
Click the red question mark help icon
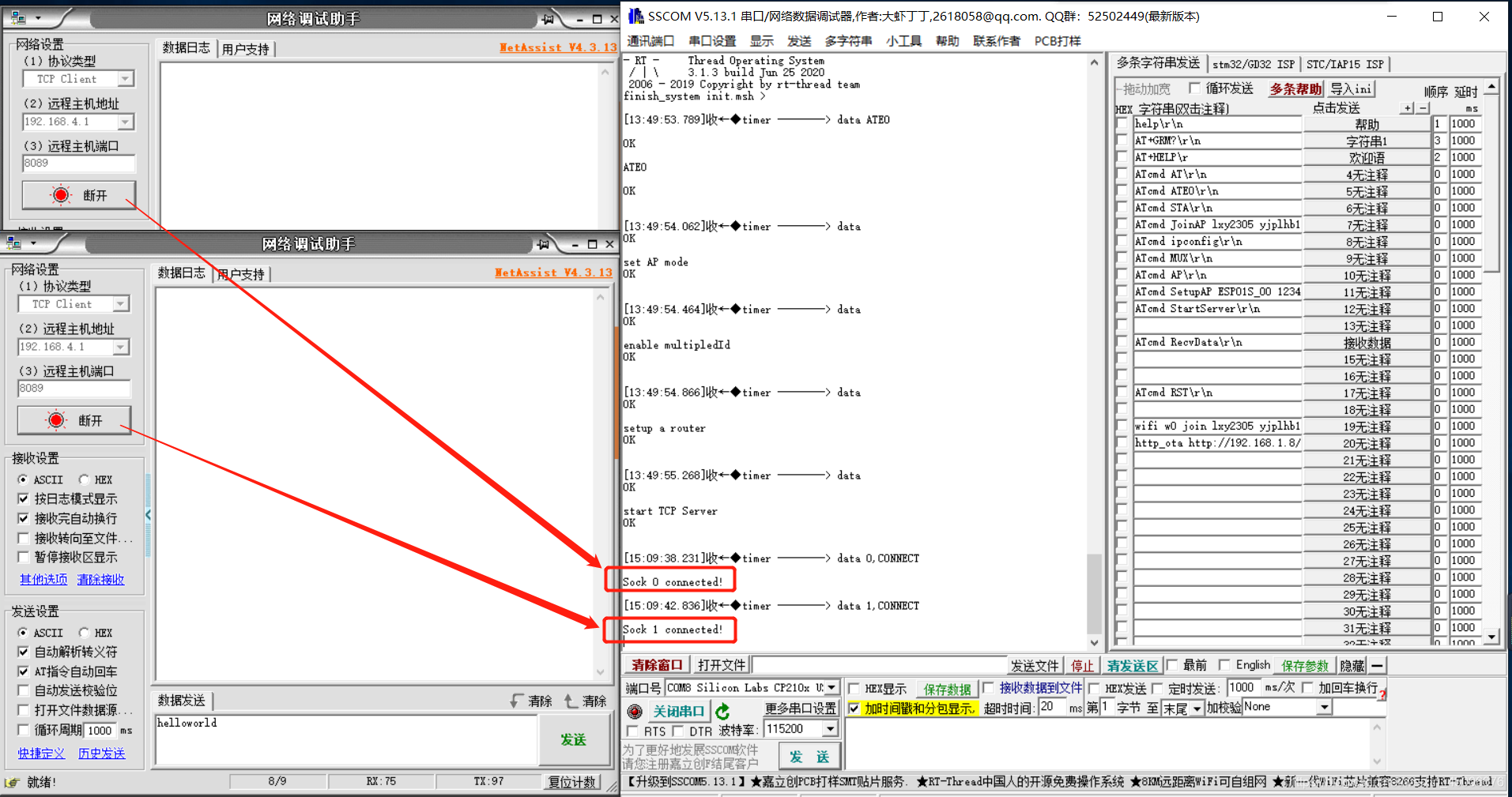click(x=1382, y=694)
